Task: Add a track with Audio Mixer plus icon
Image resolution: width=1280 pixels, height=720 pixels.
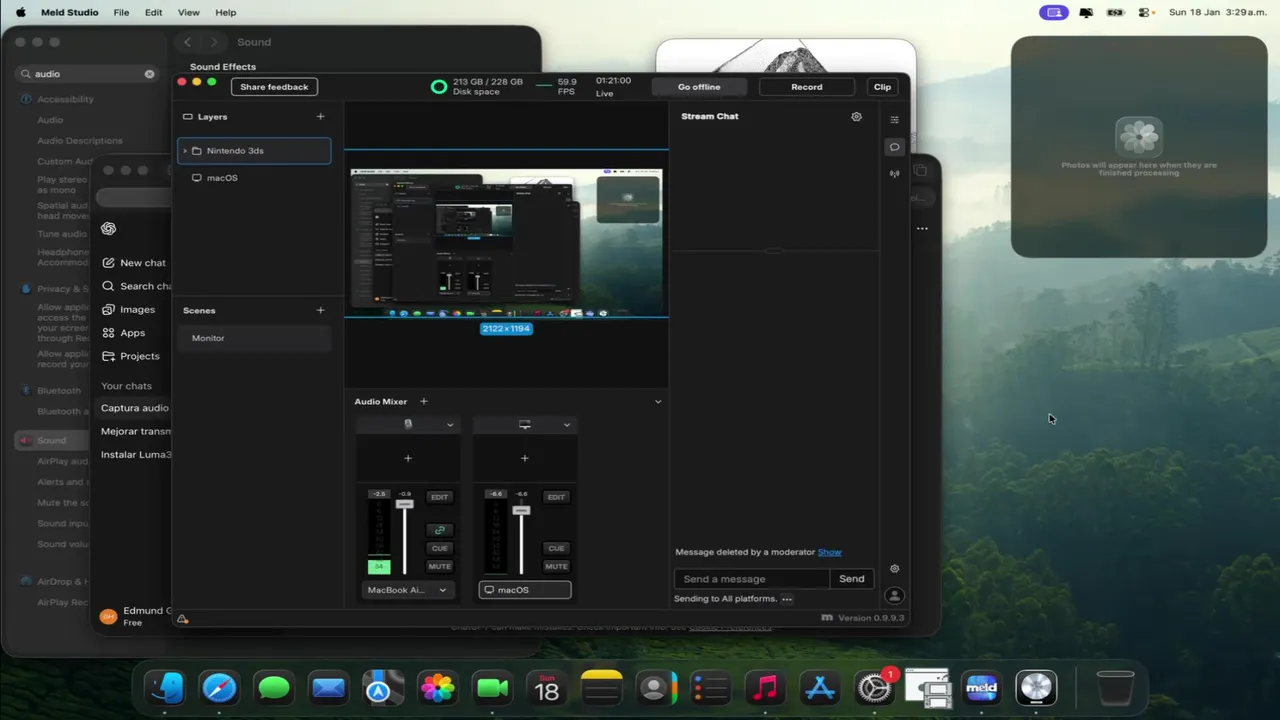Action: click(423, 401)
